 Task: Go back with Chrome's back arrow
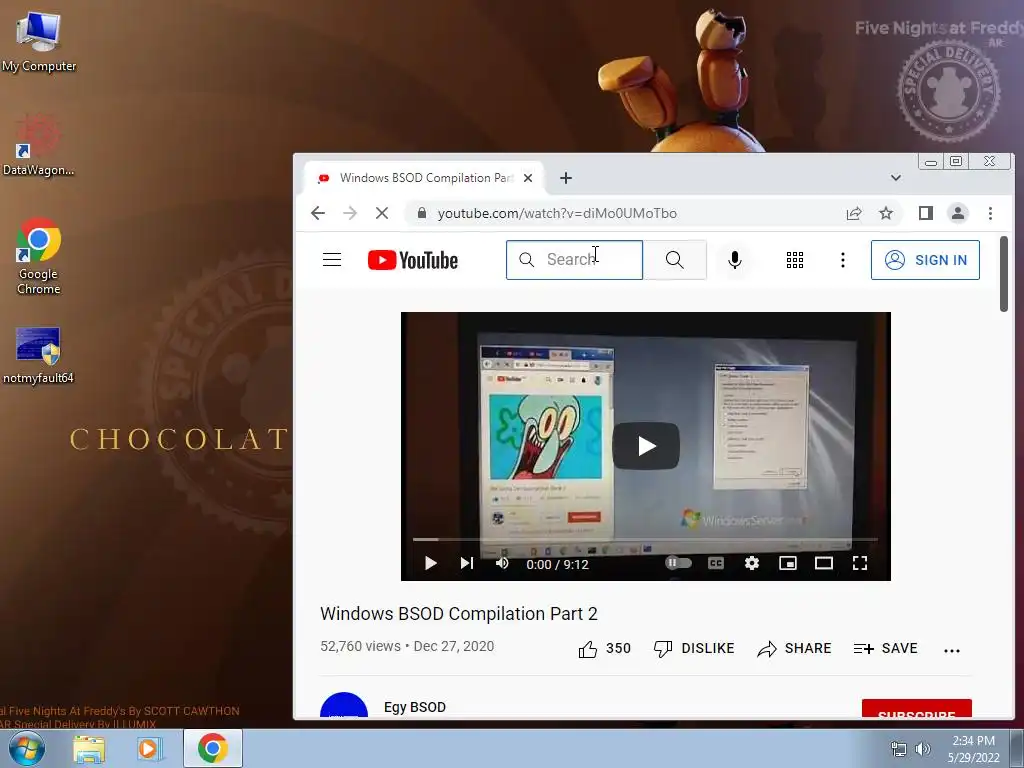[318, 213]
